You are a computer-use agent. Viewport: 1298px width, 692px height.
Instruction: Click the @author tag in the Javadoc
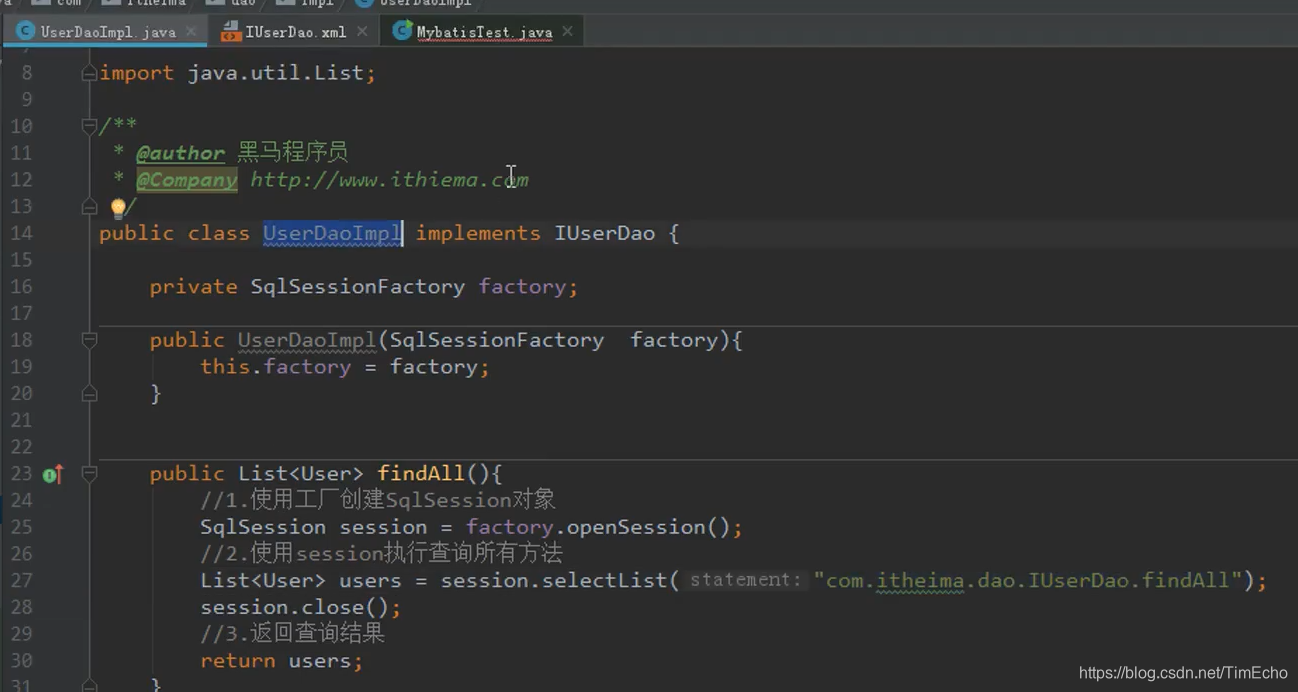pos(181,153)
